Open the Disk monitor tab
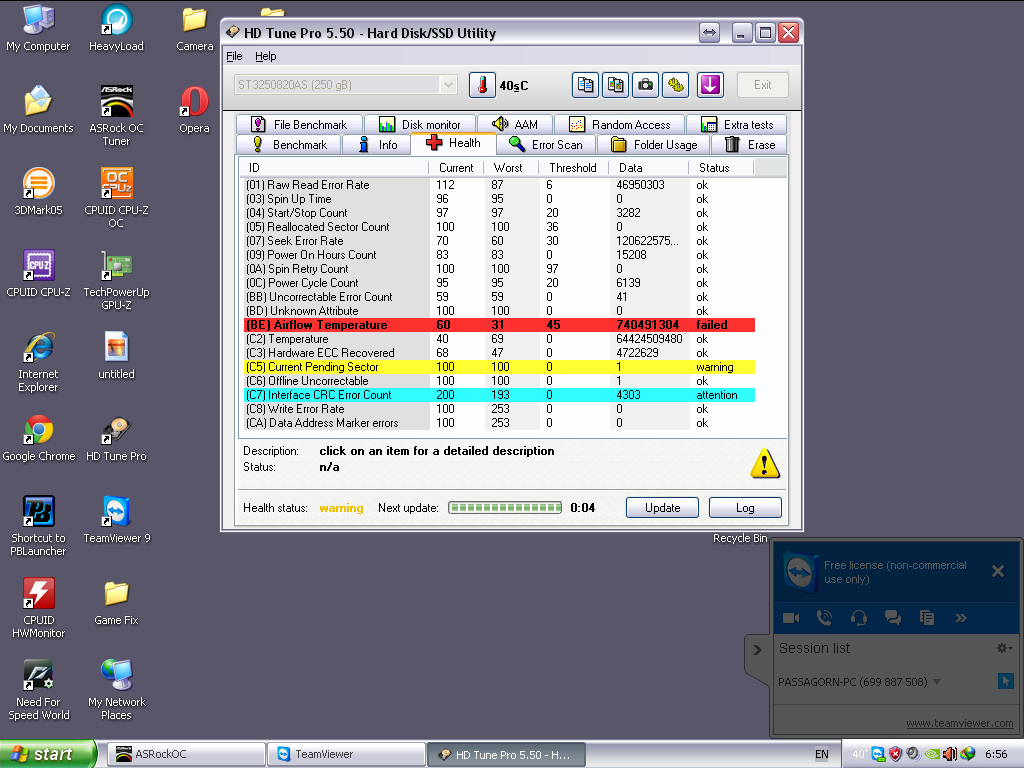The height and width of the screenshot is (768, 1024). click(420, 125)
